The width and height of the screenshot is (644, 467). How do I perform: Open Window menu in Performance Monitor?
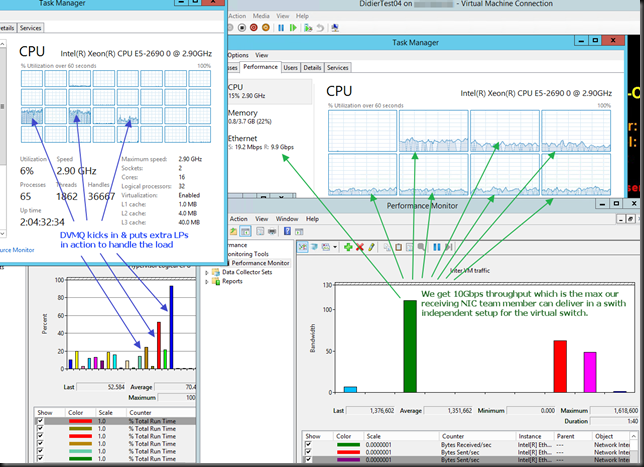pyautogui.click(x=287, y=219)
